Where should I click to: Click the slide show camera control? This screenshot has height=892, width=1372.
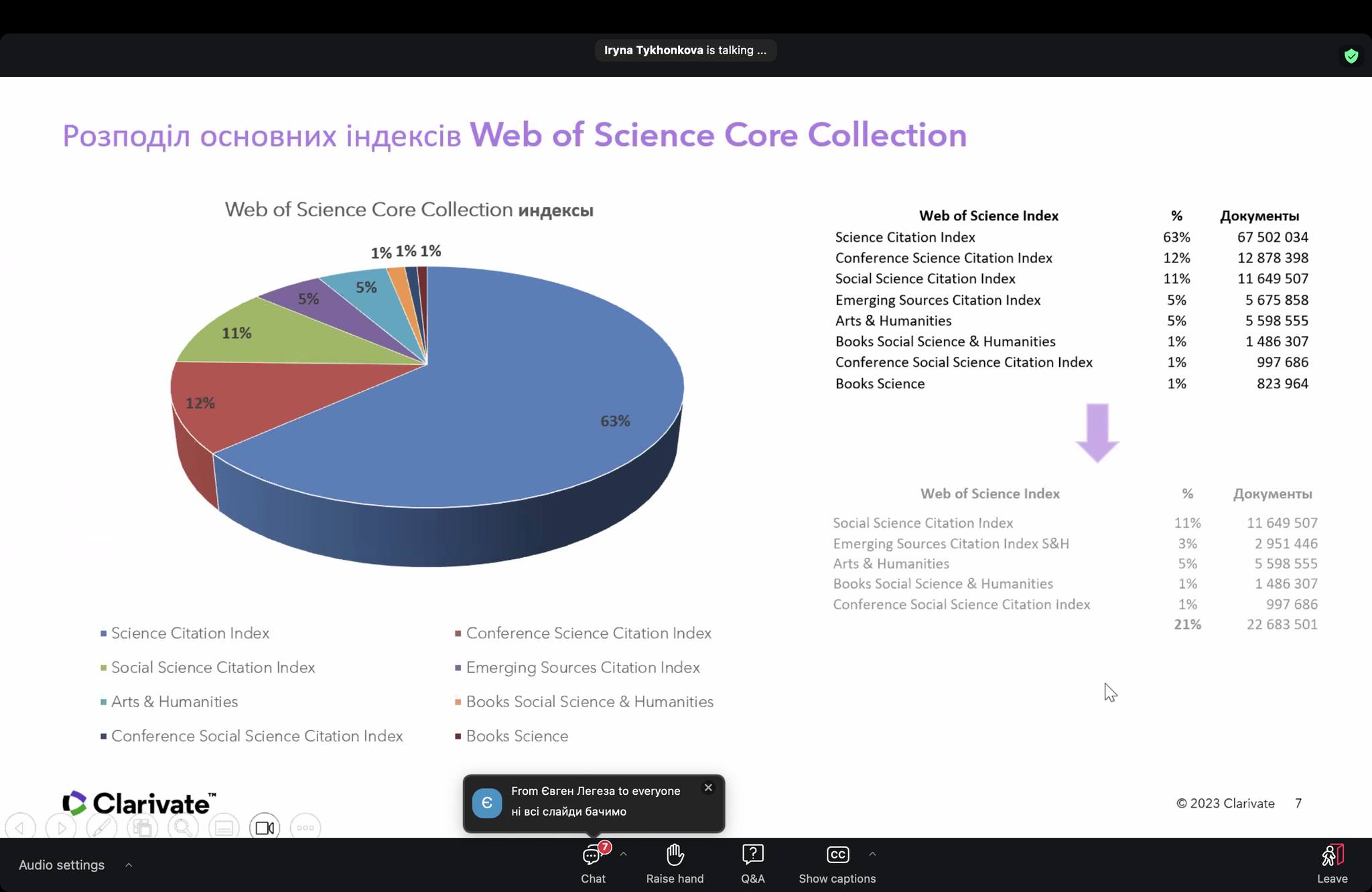[x=265, y=828]
